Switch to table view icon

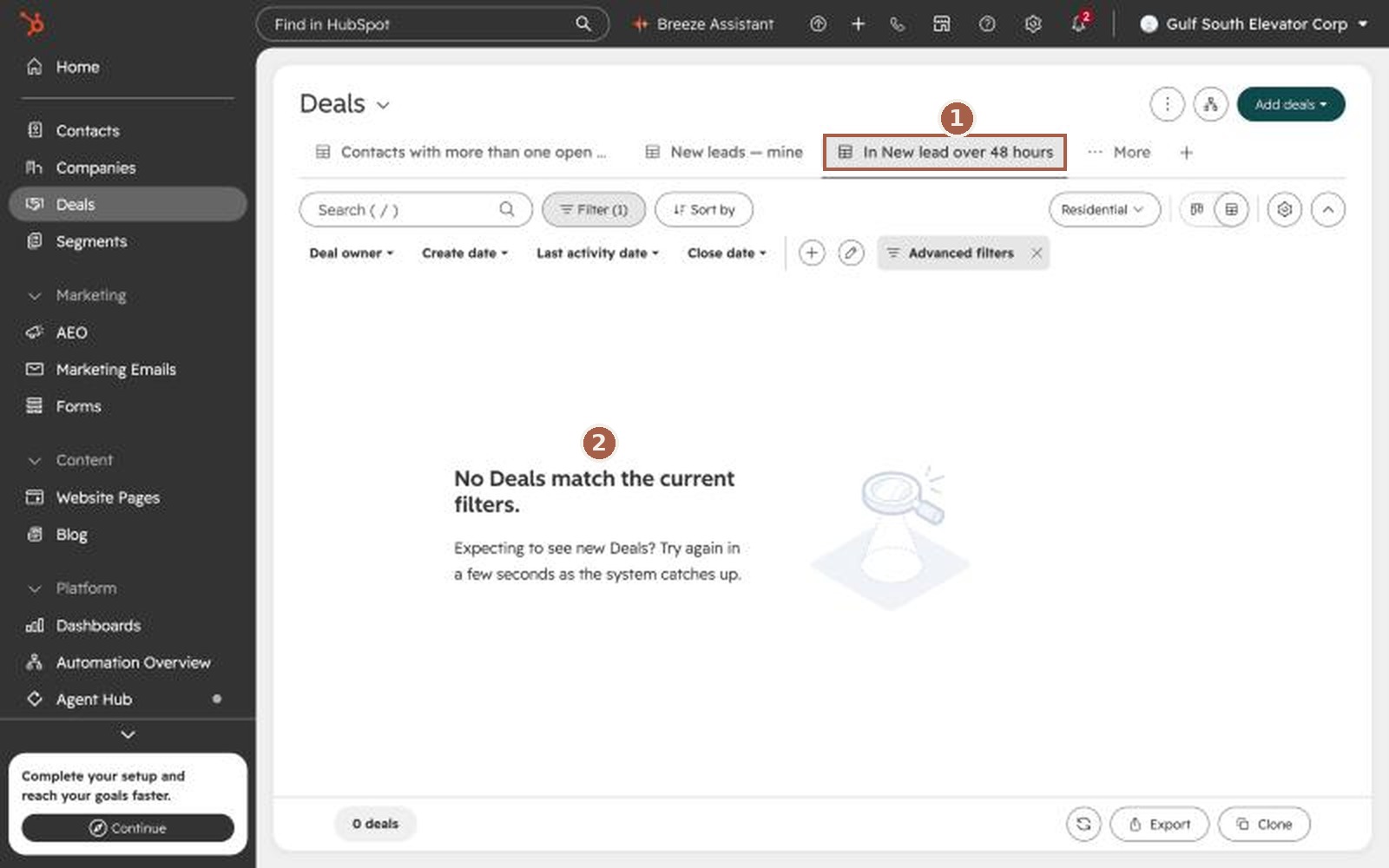point(1231,209)
